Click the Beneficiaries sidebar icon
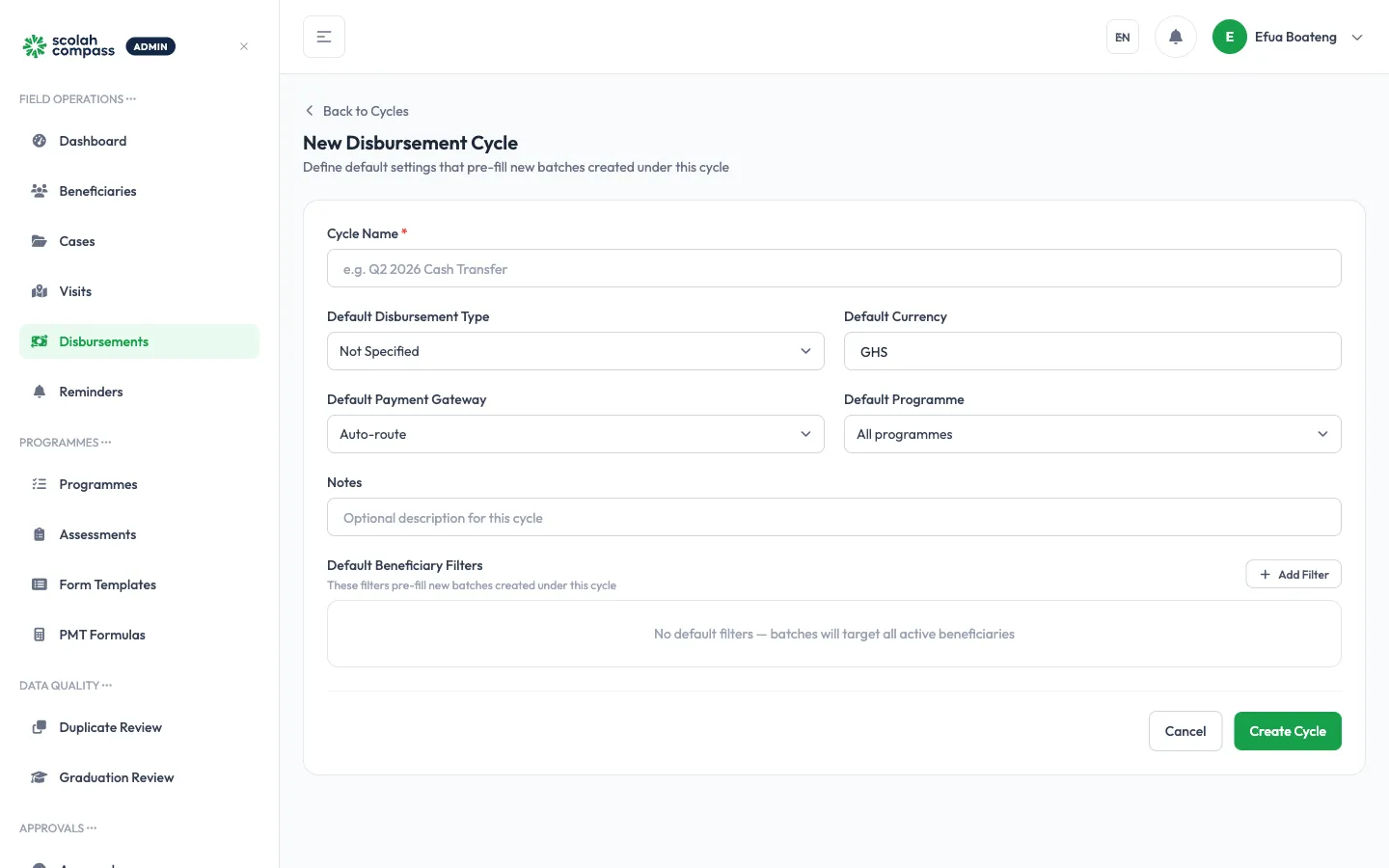The width and height of the screenshot is (1389, 868). (x=40, y=191)
